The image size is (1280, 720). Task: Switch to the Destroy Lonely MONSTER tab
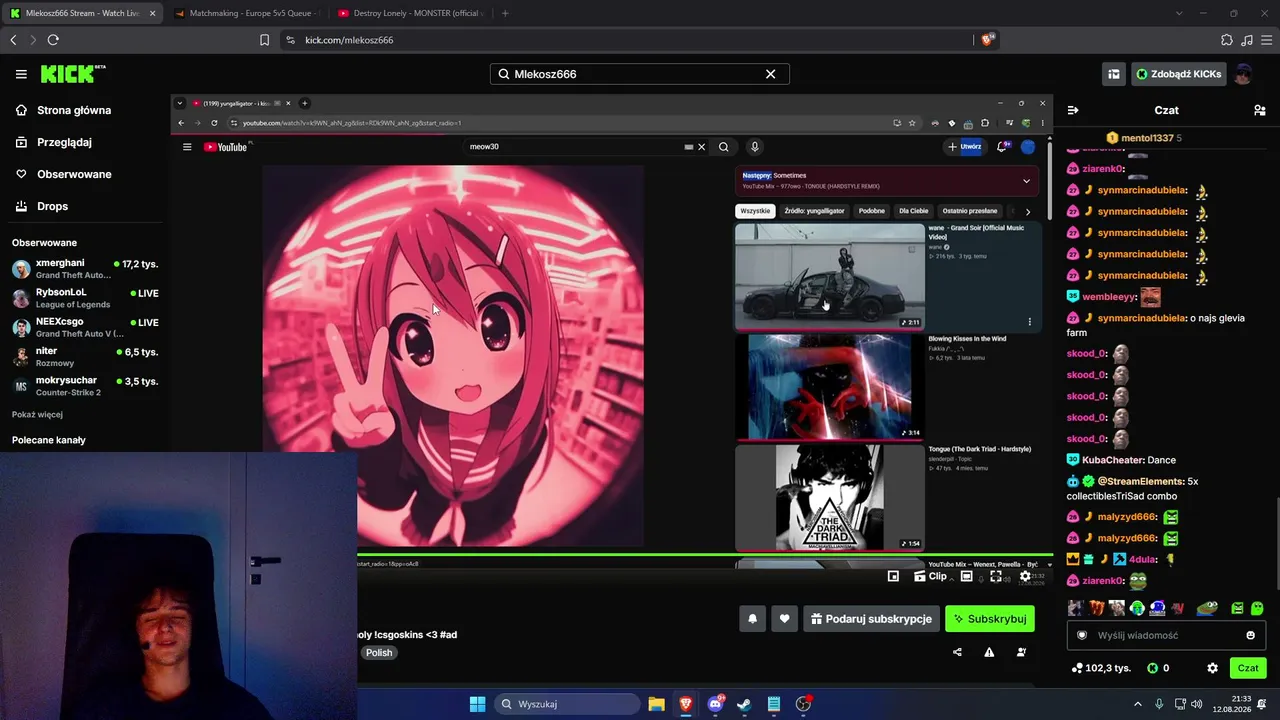410,13
